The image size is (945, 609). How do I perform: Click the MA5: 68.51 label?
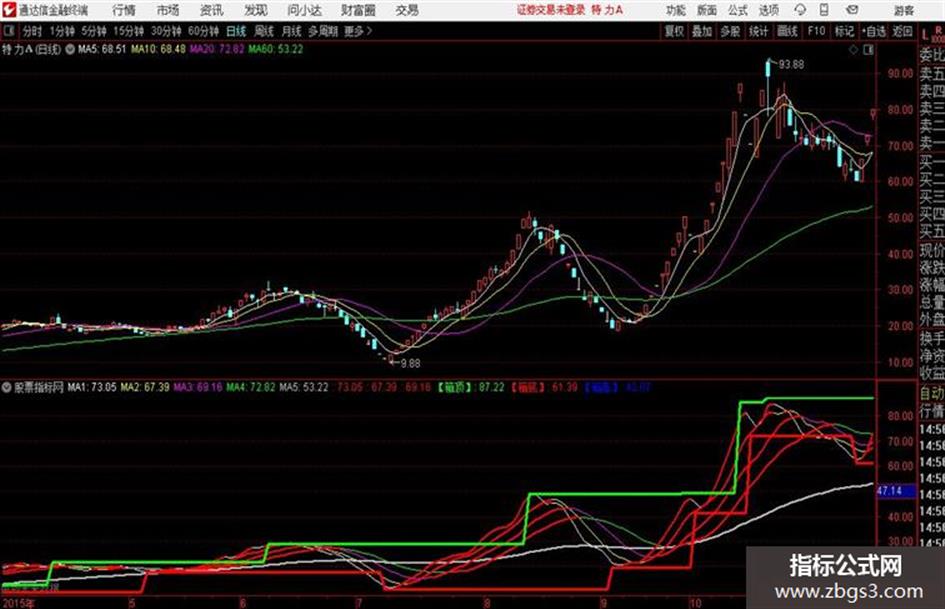tap(102, 49)
